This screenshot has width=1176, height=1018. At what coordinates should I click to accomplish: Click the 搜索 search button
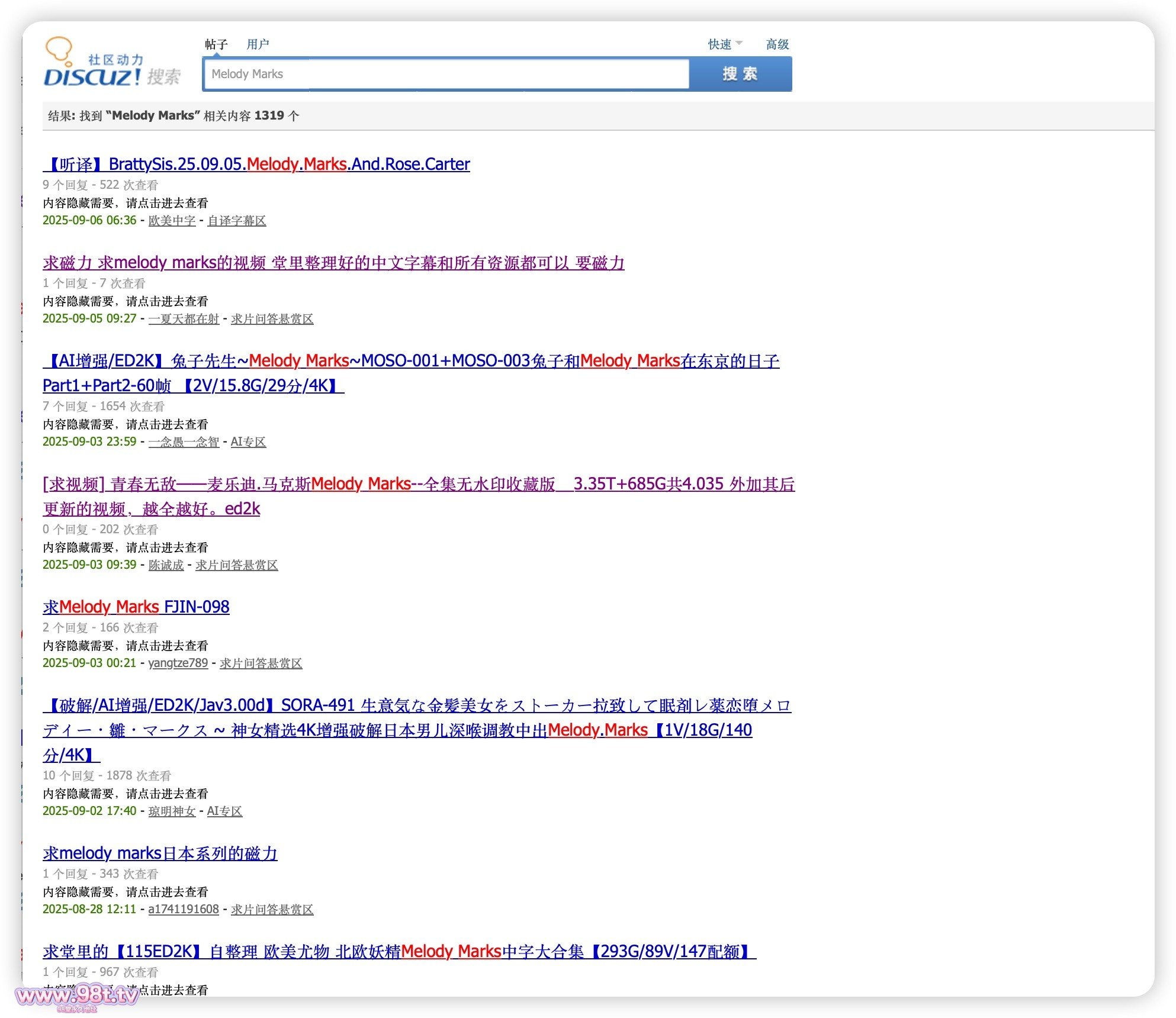[740, 74]
